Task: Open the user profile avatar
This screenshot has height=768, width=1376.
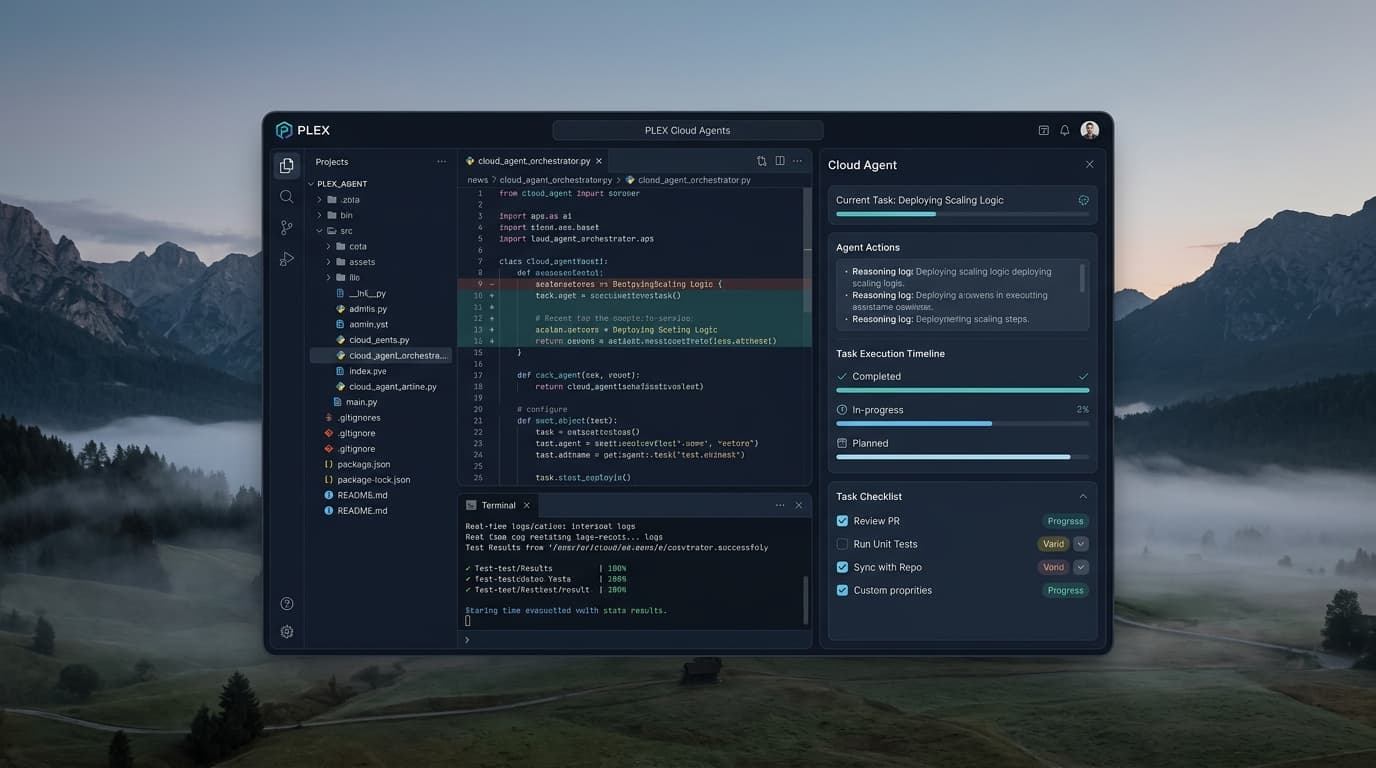Action: coord(1090,130)
